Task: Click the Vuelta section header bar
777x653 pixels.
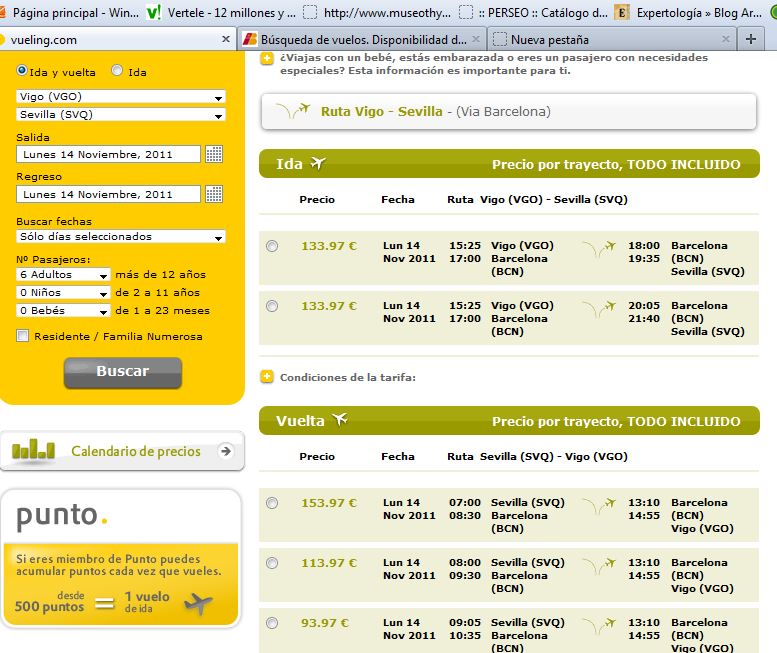Action: coord(509,421)
